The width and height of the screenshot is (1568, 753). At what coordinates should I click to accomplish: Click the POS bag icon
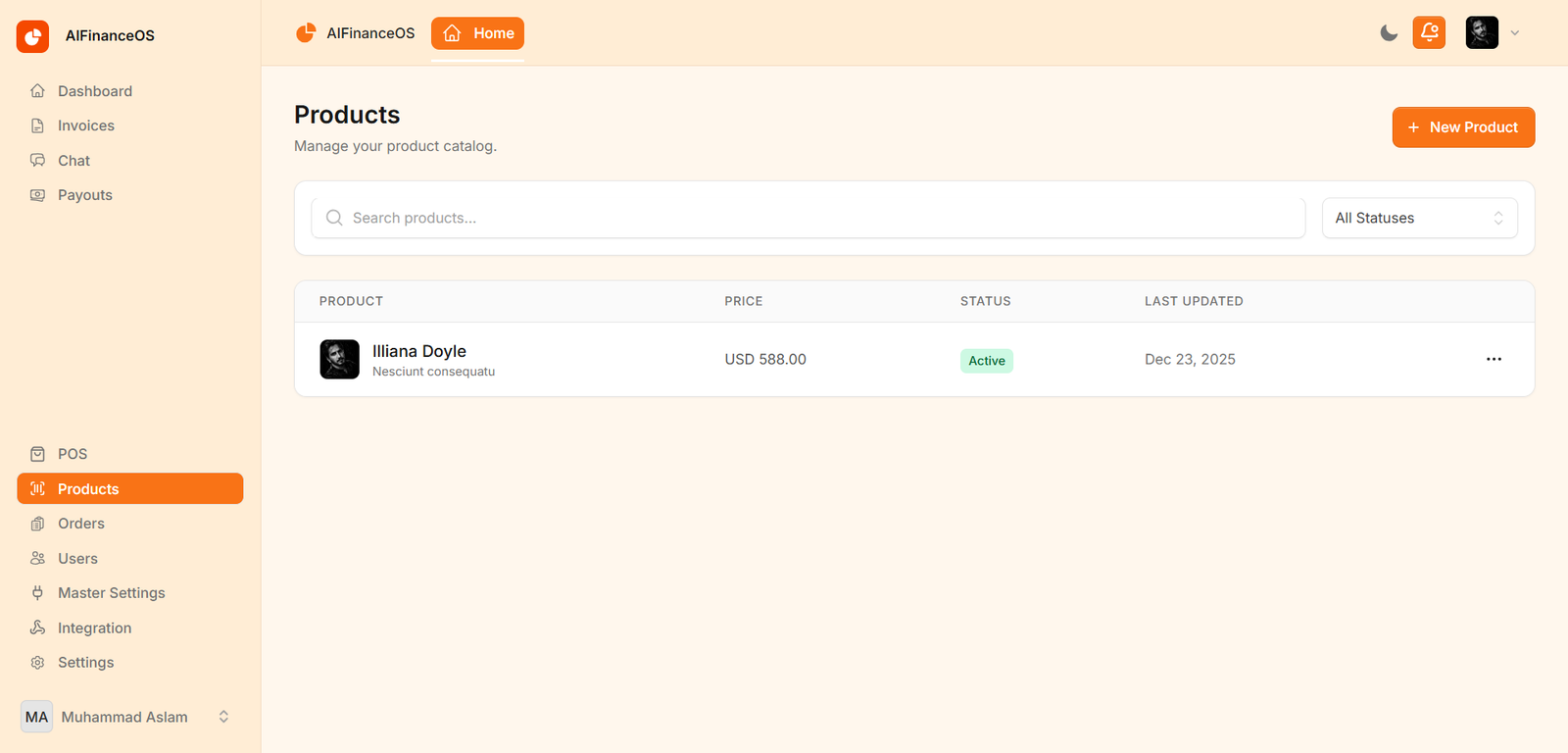(x=37, y=454)
